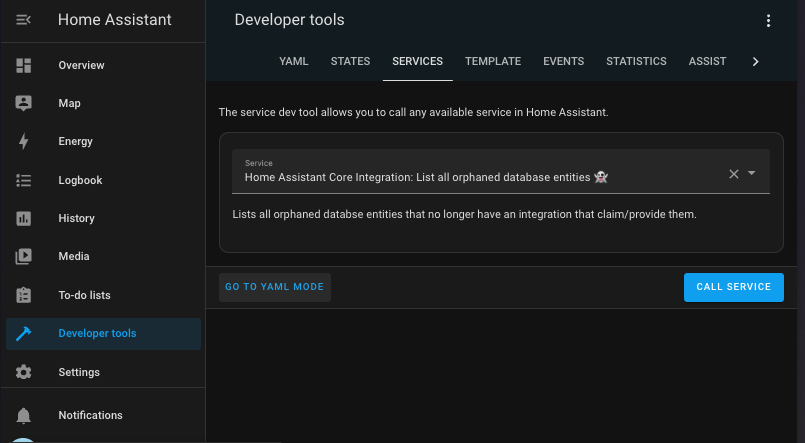Clear the selected service with X
The image size is (805, 443).
click(733, 174)
